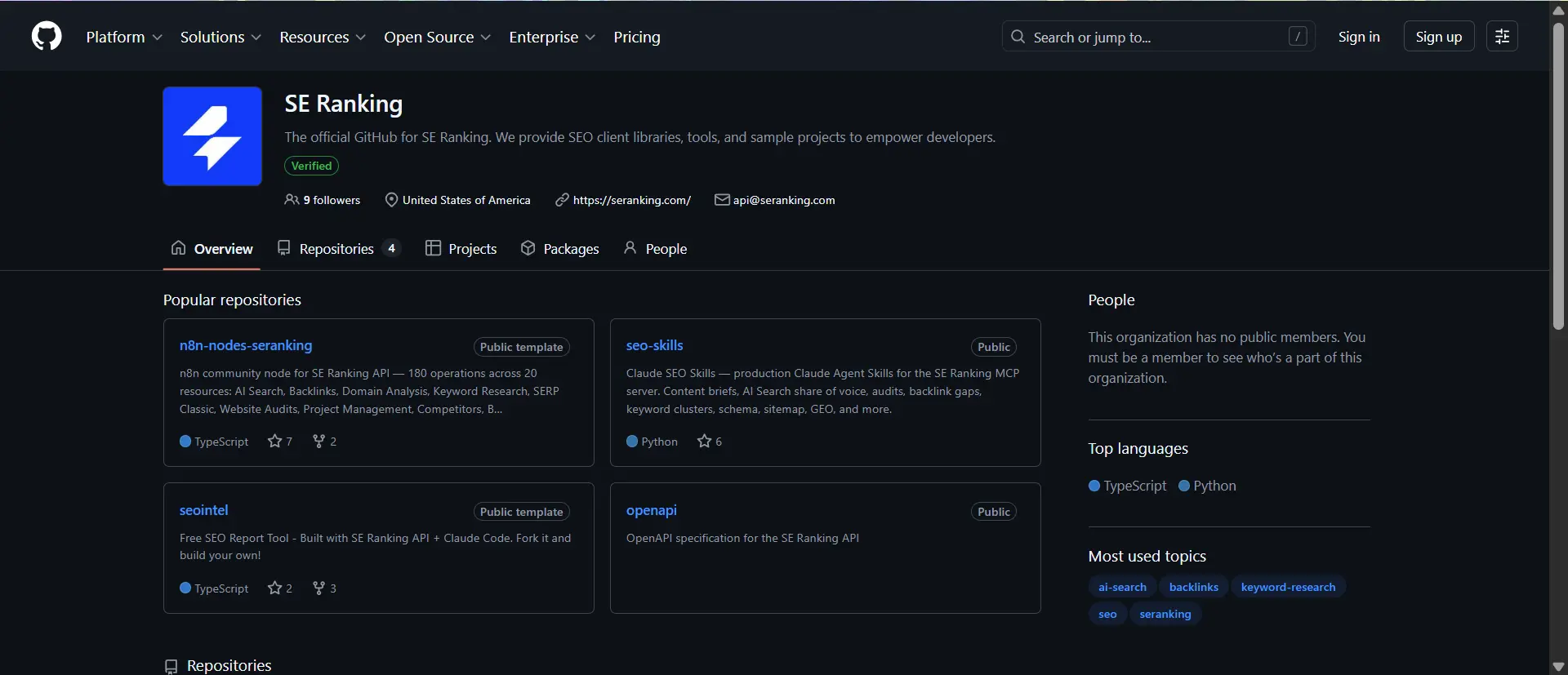Click the Public template badge on seointel
This screenshot has width=1568, height=675.
(x=522, y=512)
